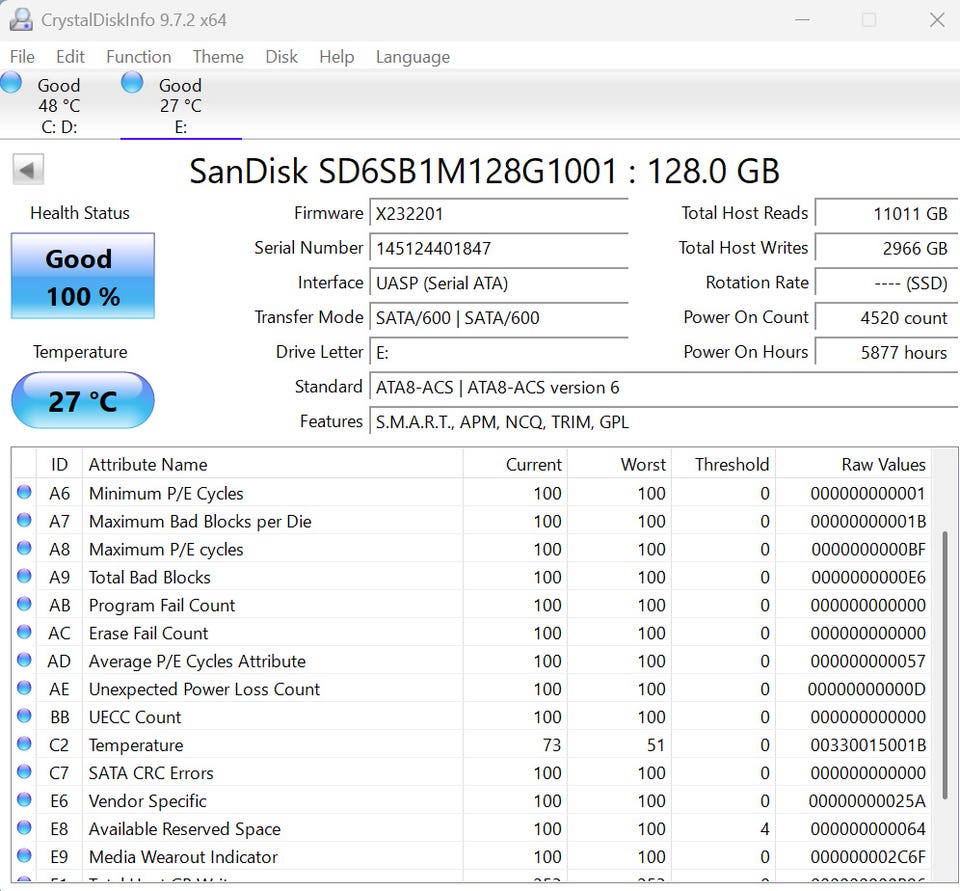This screenshot has height=891, width=960.
Task: Click status dot for Media Wearout Indicator
Action: click(x=24, y=856)
